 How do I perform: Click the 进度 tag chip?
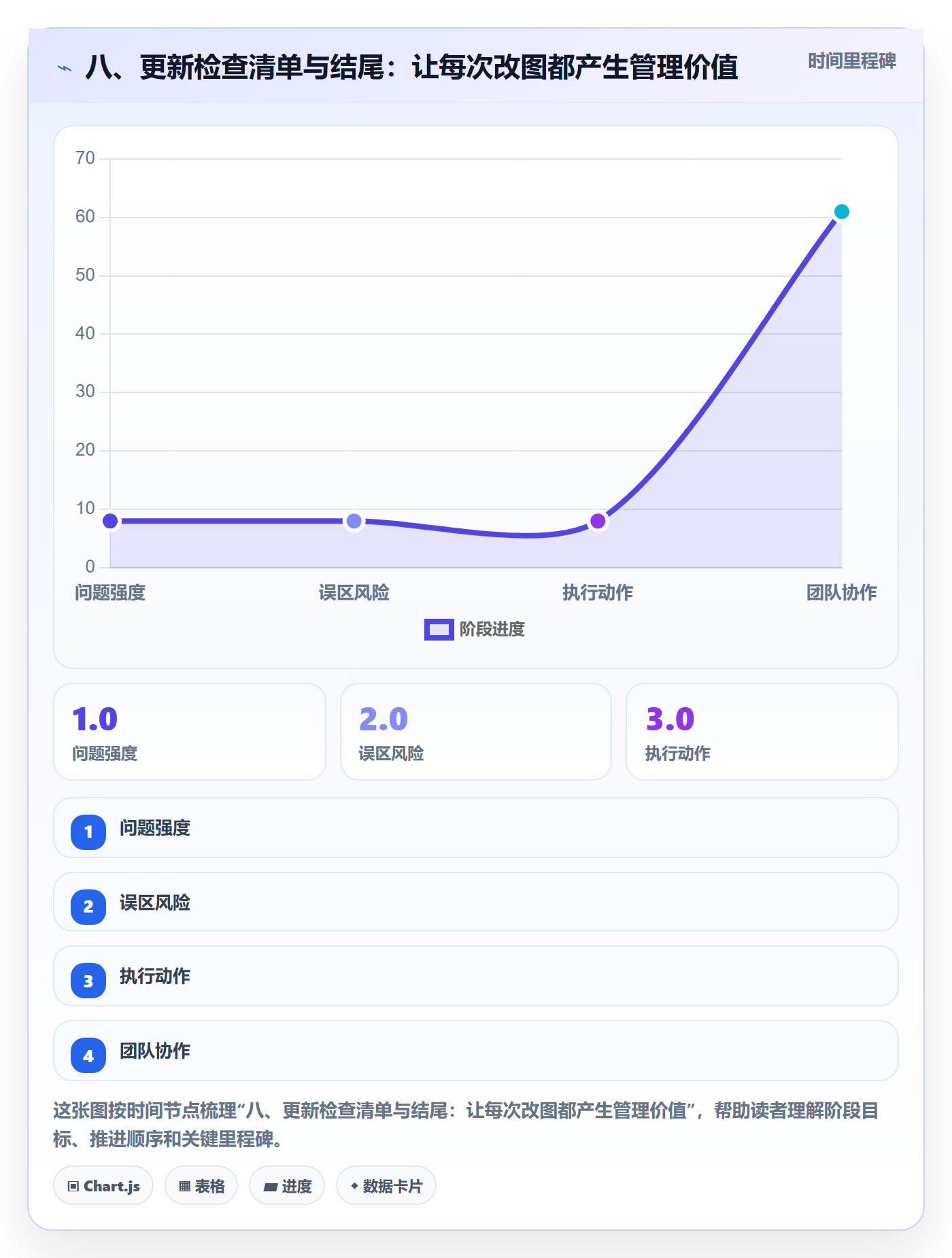287,1186
